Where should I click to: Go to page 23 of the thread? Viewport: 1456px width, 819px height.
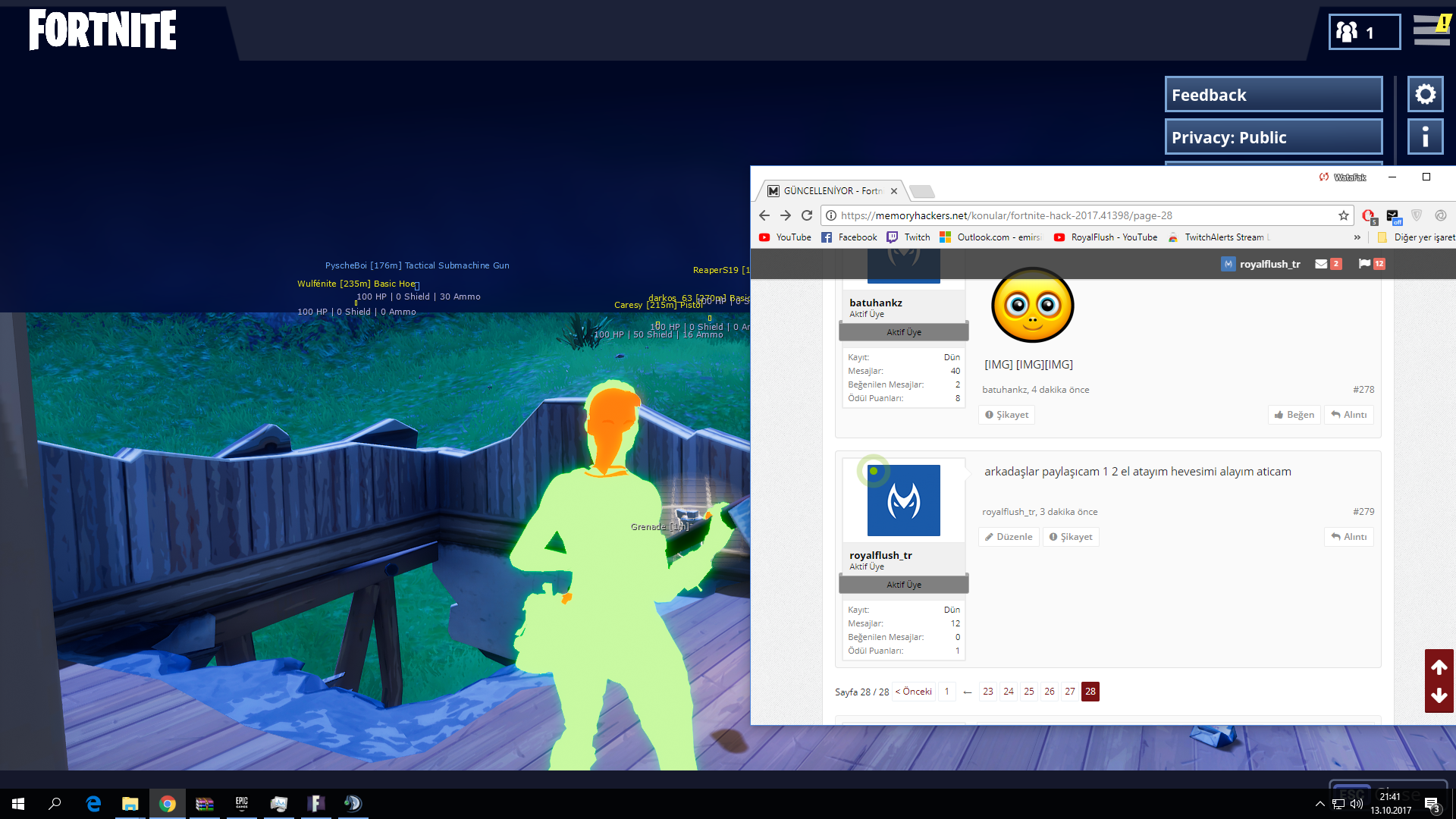988,692
